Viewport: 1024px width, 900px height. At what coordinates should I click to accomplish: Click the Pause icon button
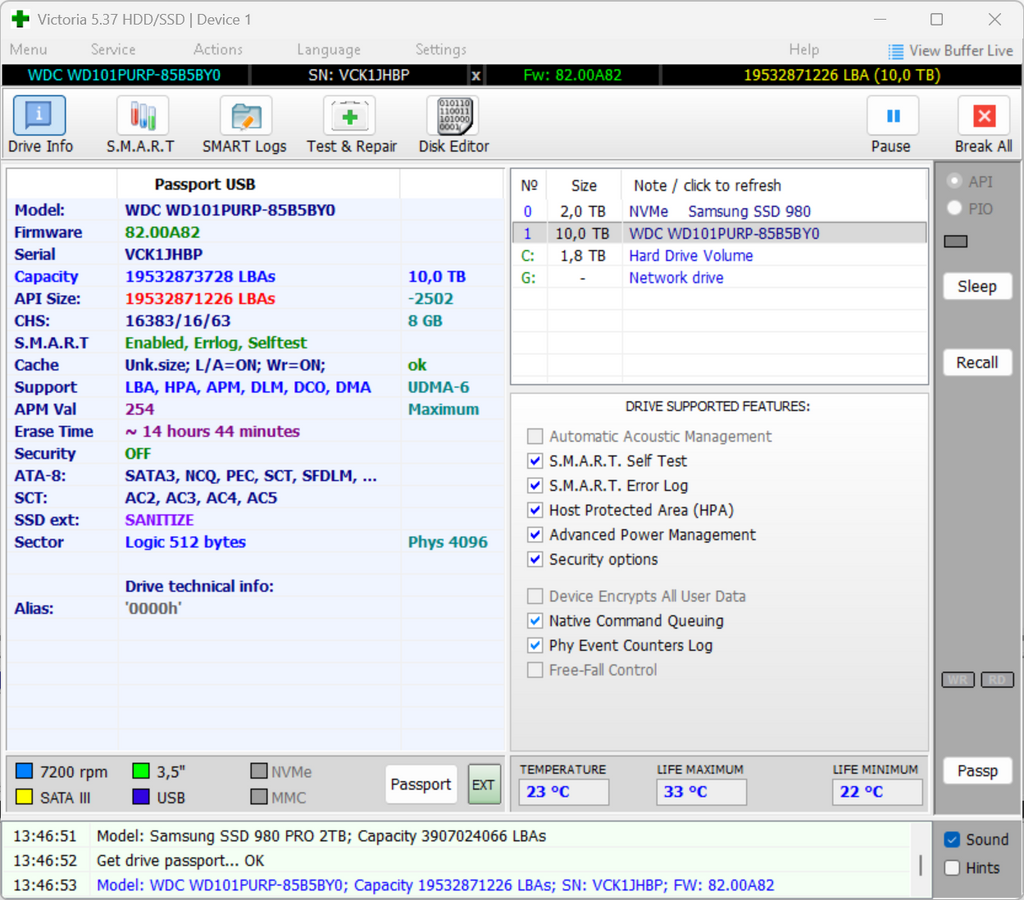click(893, 116)
